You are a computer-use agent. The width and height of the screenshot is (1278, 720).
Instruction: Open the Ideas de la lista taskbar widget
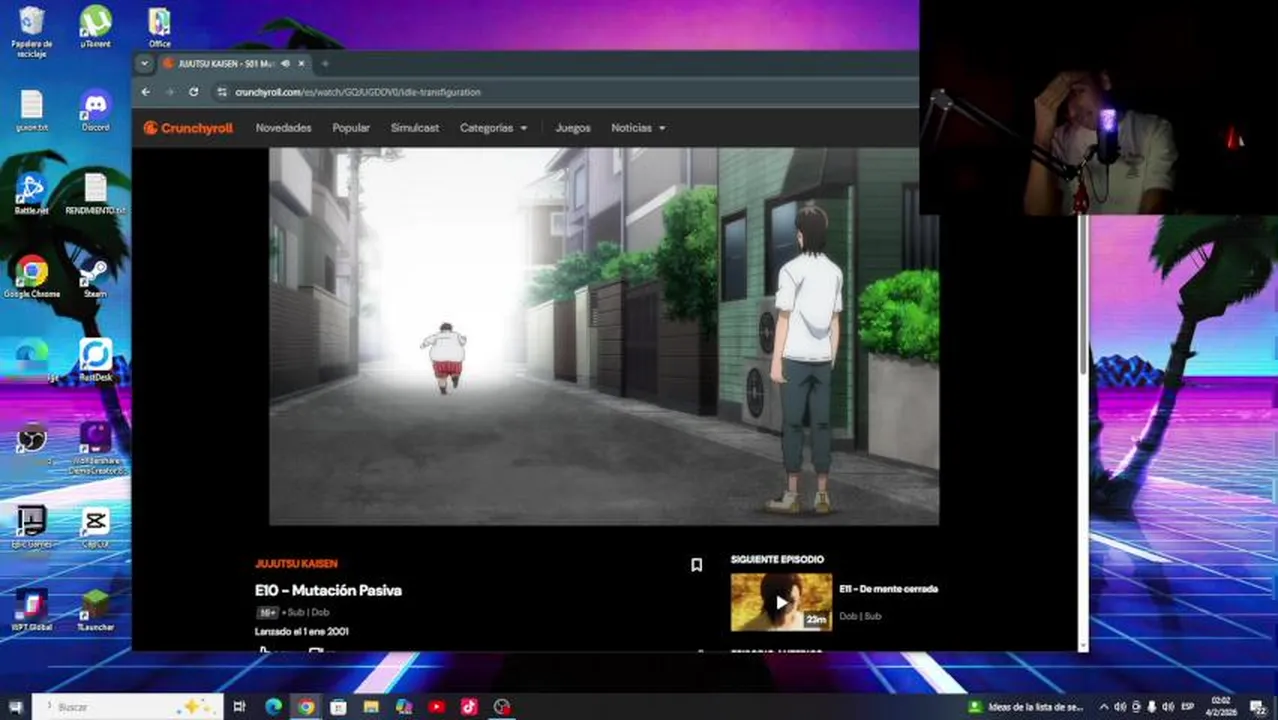pyautogui.click(x=1024, y=707)
